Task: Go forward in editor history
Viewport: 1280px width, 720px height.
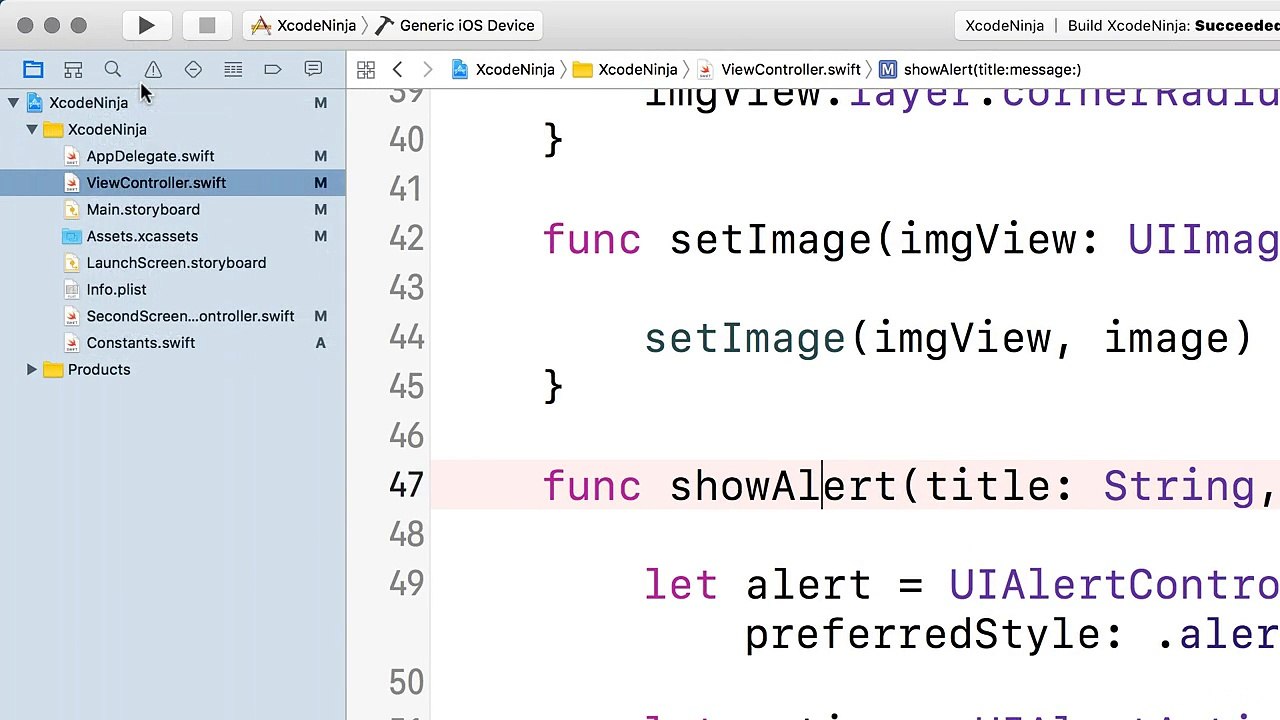Action: click(x=428, y=69)
